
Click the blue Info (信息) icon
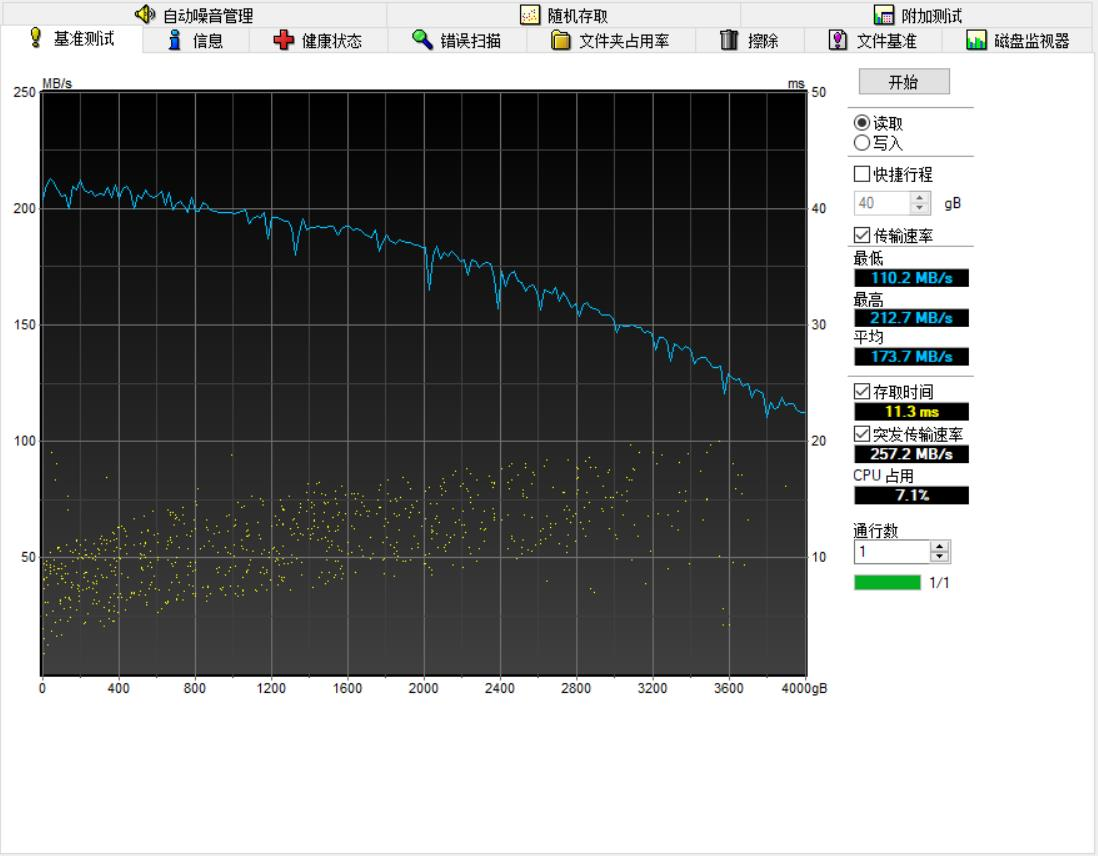pos(175,40)
